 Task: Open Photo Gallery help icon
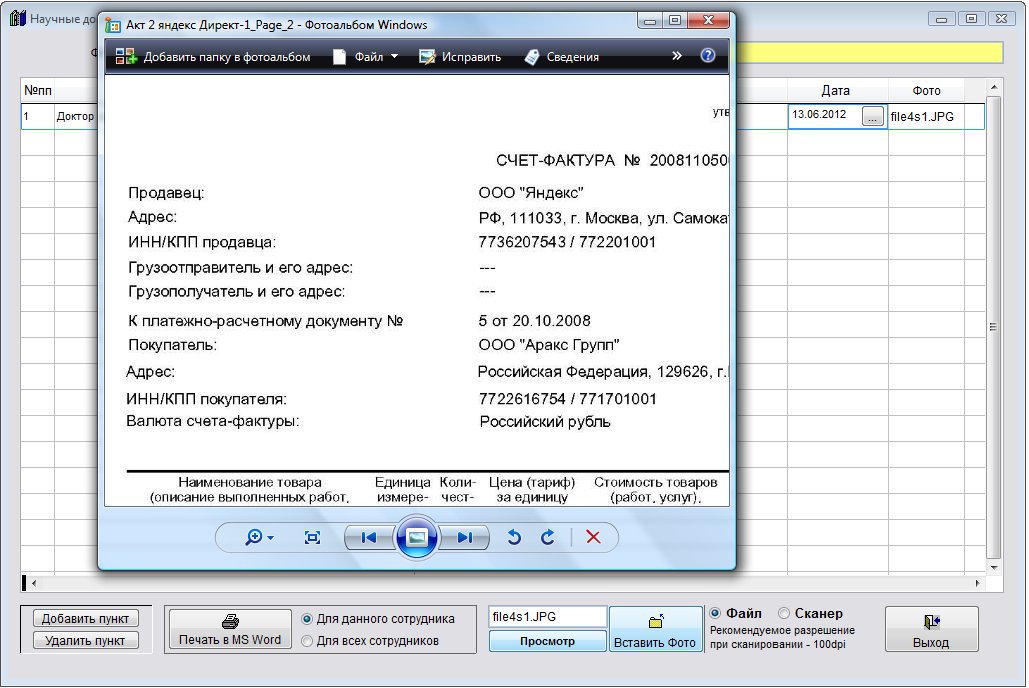coord(707,55)
